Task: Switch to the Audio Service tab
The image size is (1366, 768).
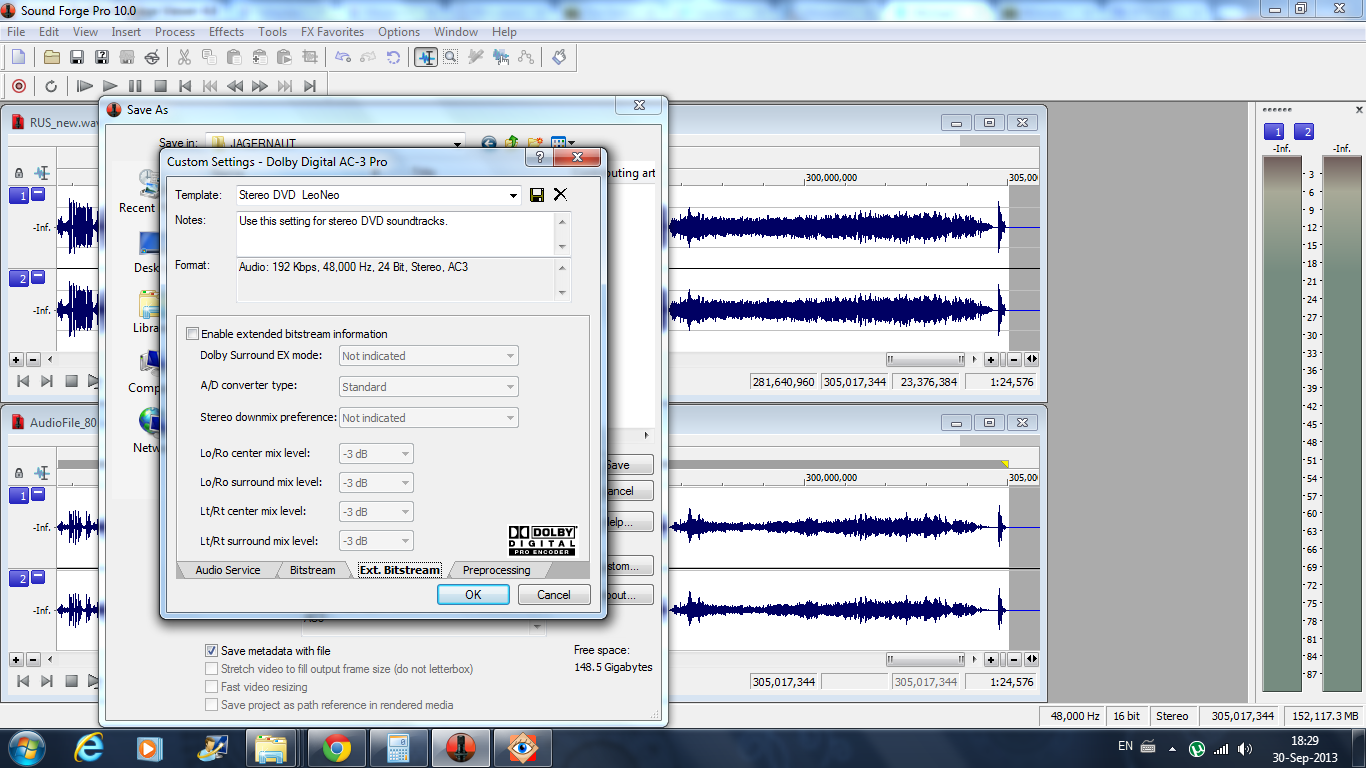Action: (227, 570)
